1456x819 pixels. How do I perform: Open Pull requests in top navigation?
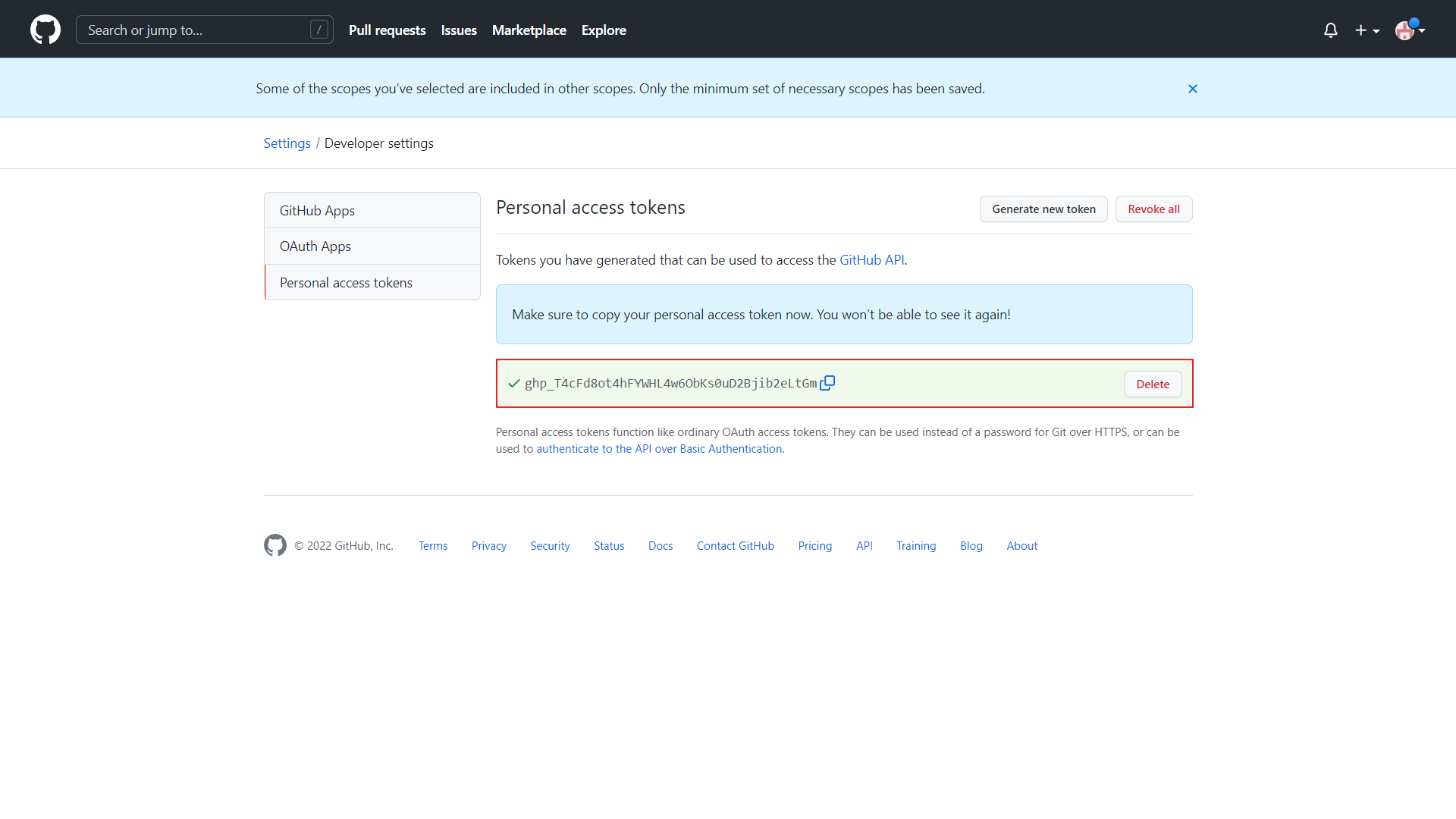click(387, 30)
